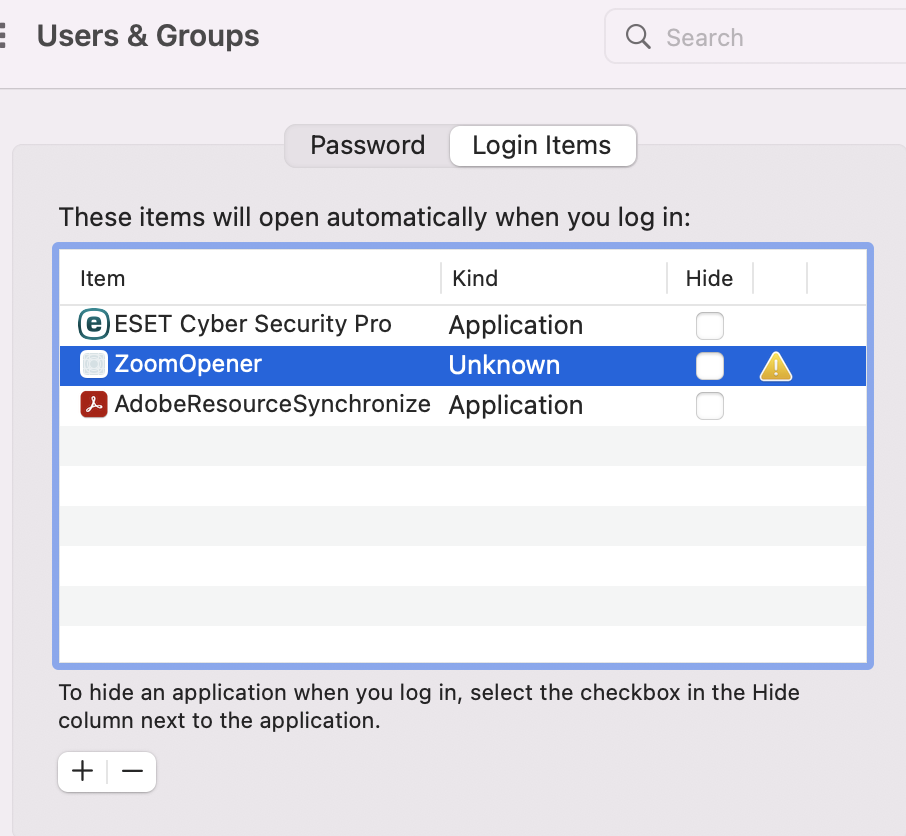Select the Login Items tab
The image size is (906, 836).
pos(541,145)
